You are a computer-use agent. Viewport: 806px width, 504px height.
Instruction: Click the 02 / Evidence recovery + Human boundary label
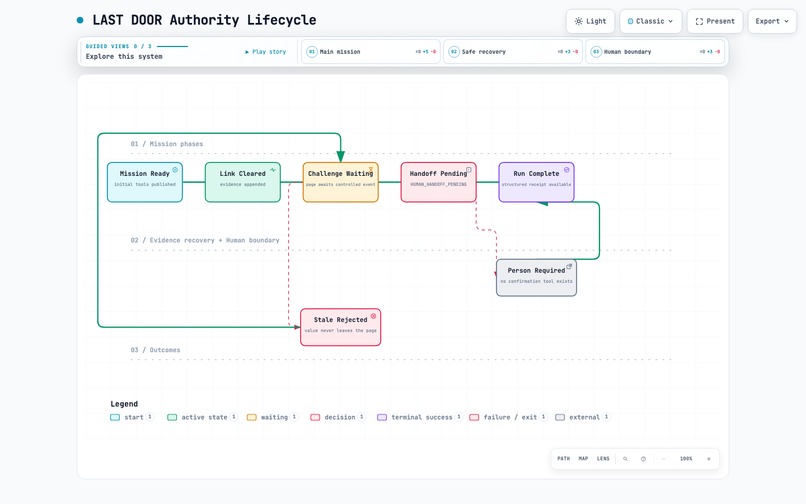point(205,240)
